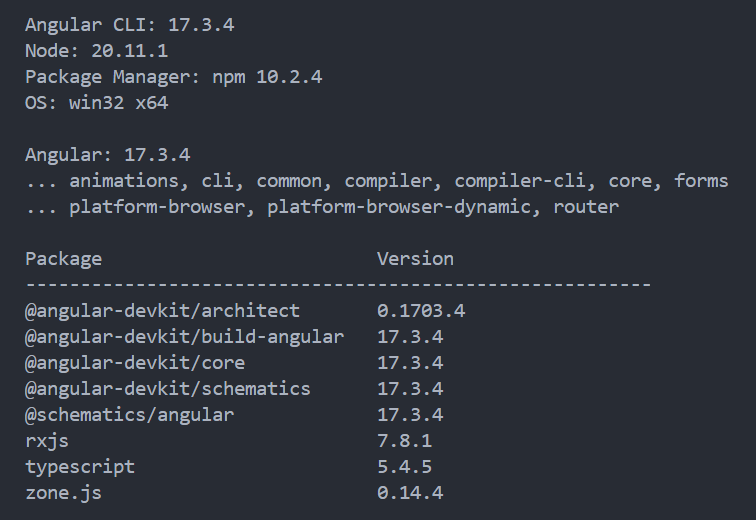Click the Angular: 17.3.4 line
The image size is (756, 520).
point(107,155)
